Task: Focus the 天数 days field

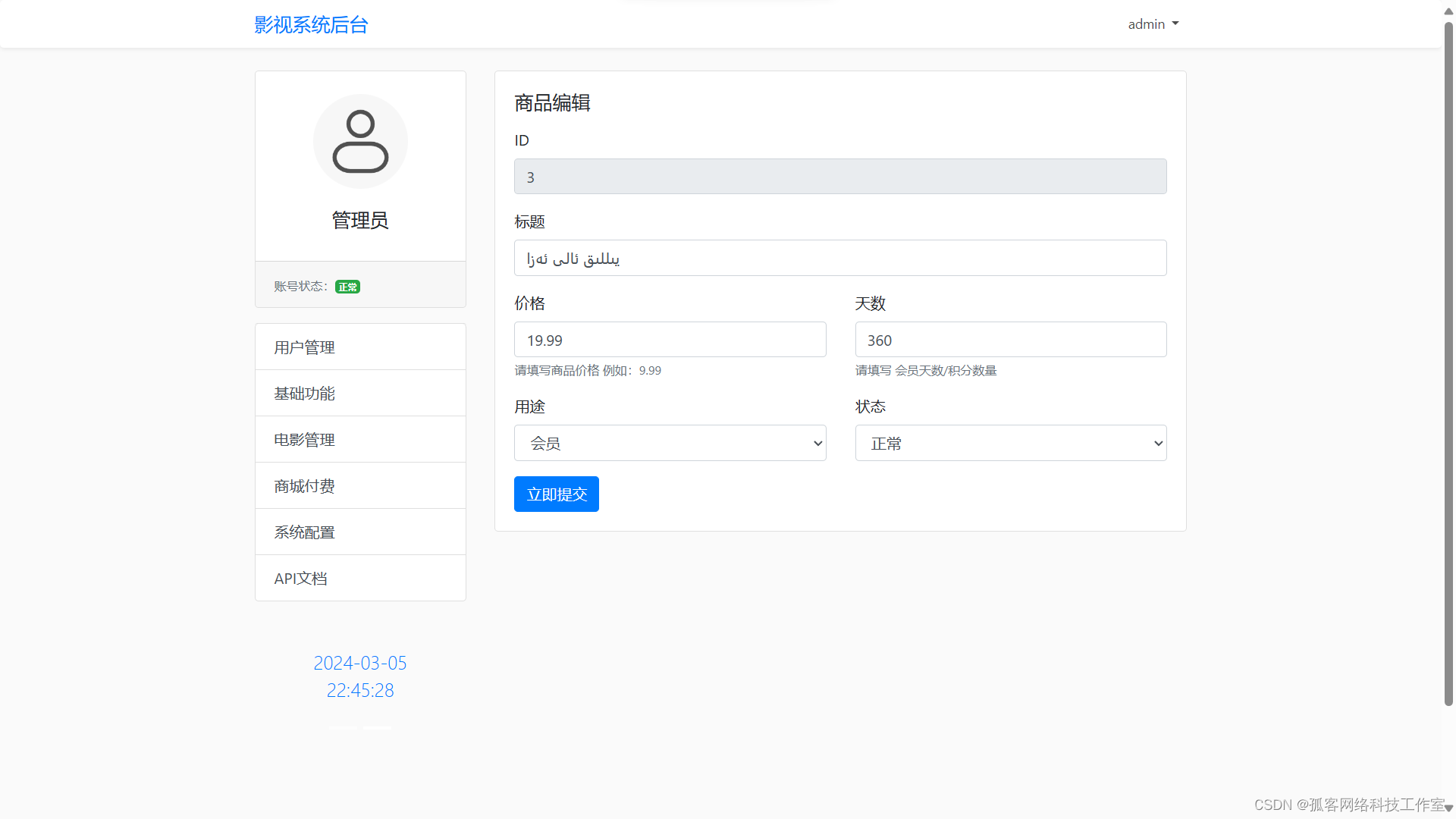Action: 1011,340
